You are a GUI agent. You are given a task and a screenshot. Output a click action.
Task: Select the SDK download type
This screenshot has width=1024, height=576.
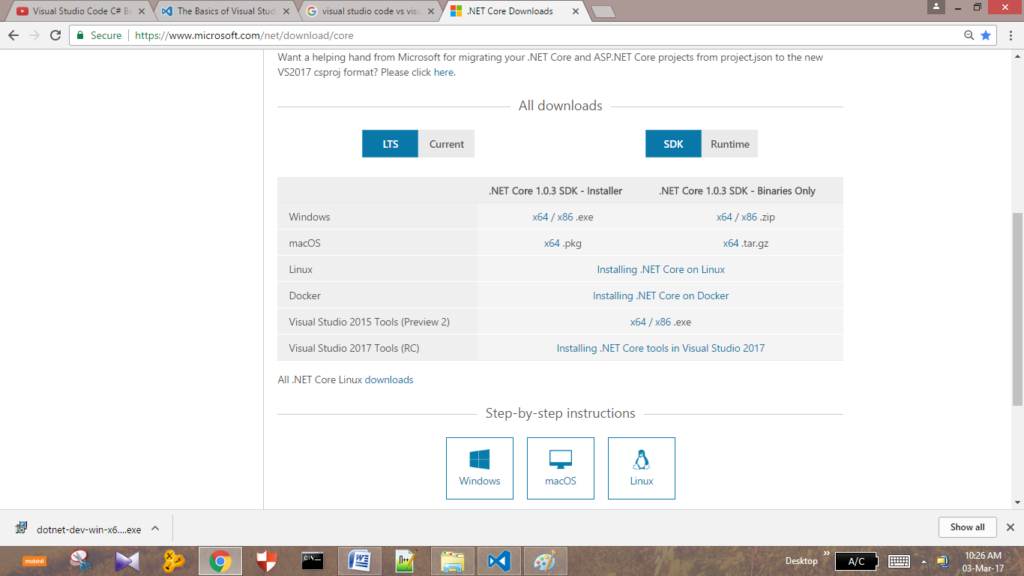click(673, 144)
